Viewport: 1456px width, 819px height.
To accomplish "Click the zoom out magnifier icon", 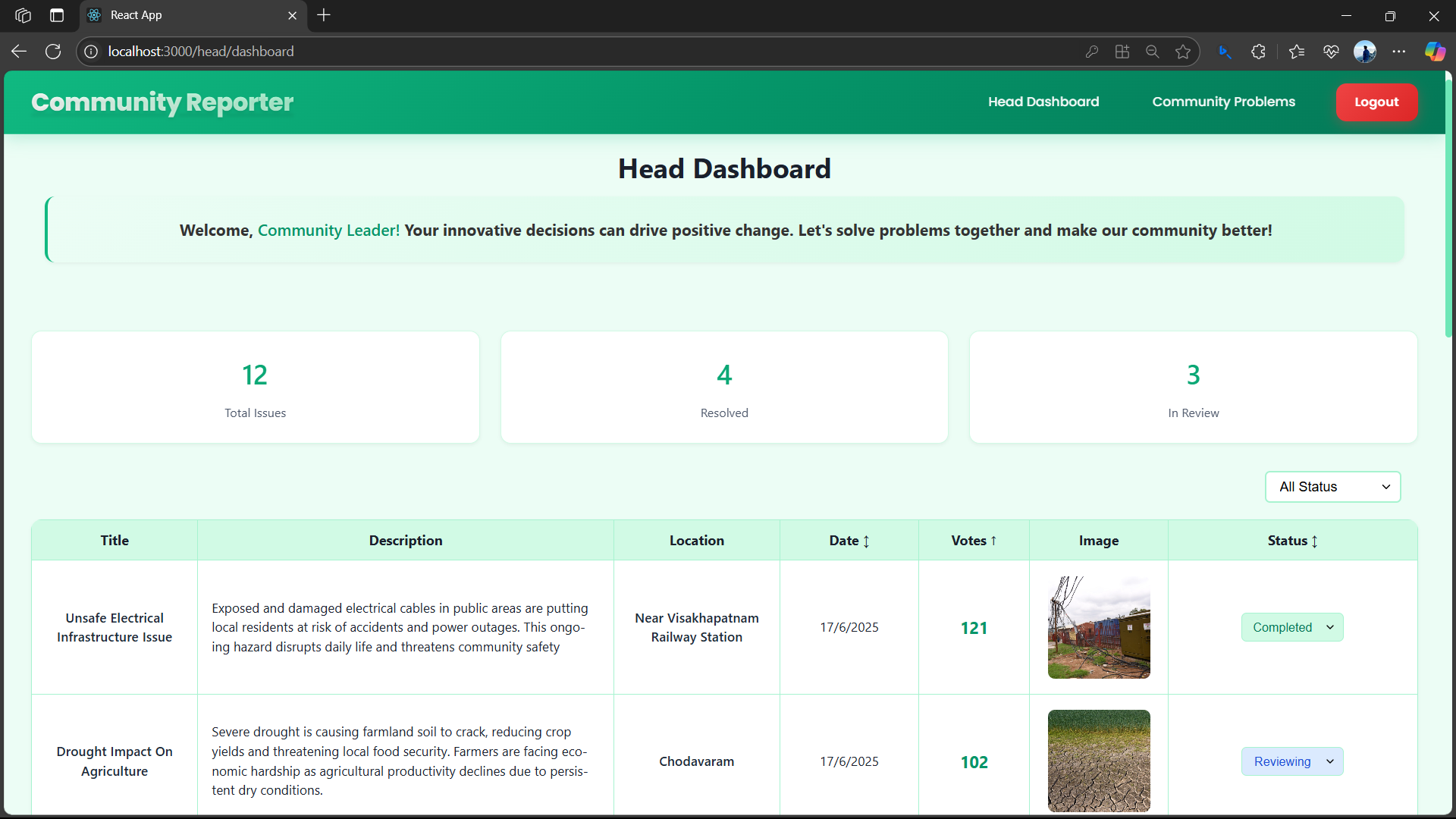I will point(1153,52).
